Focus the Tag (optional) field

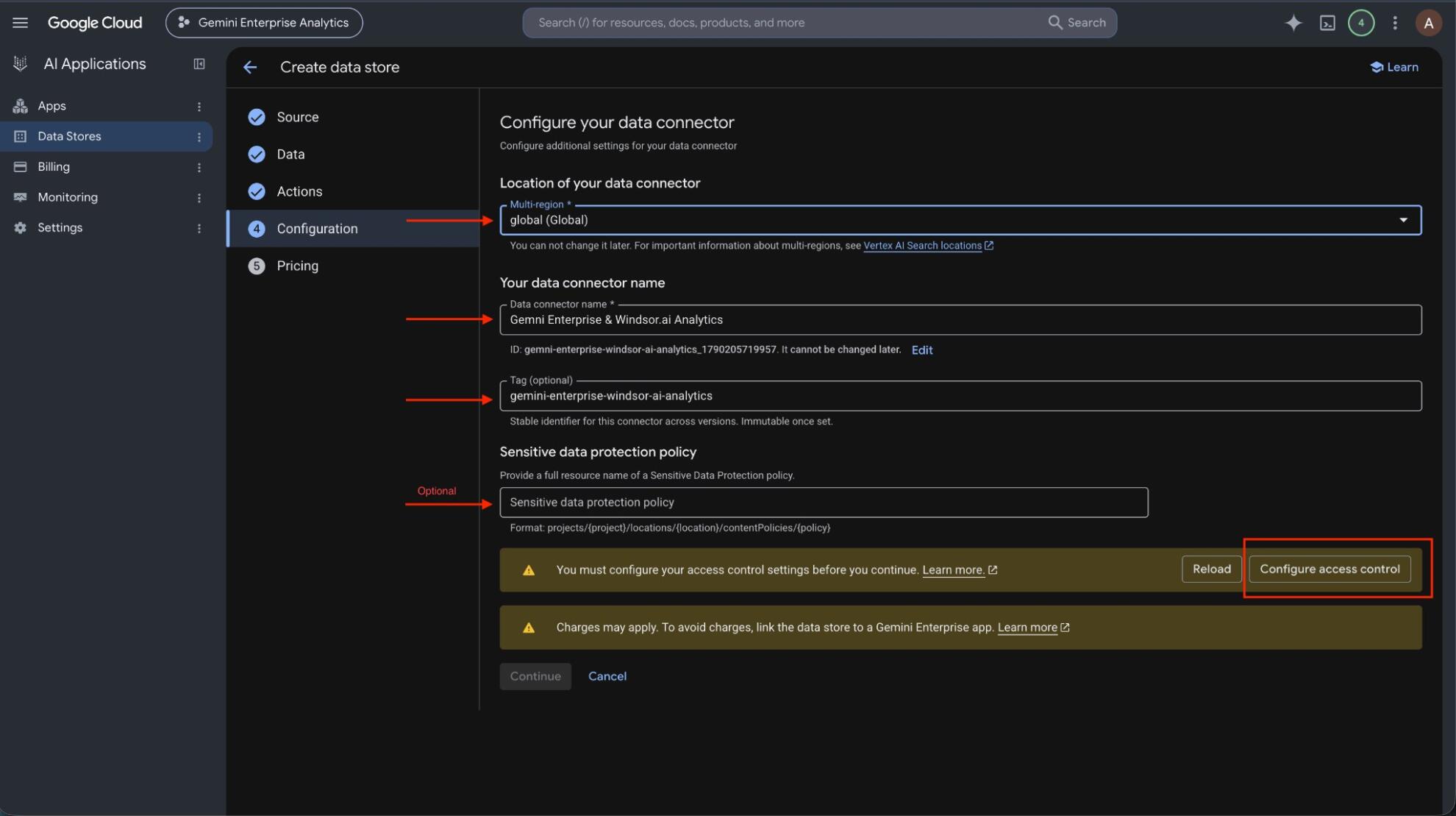click(x=960, y=396)
